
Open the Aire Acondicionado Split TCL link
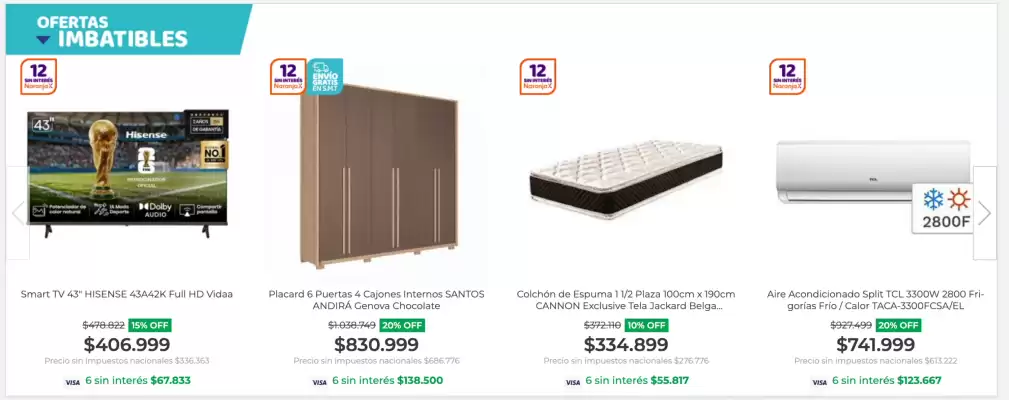tap(875, 300)
